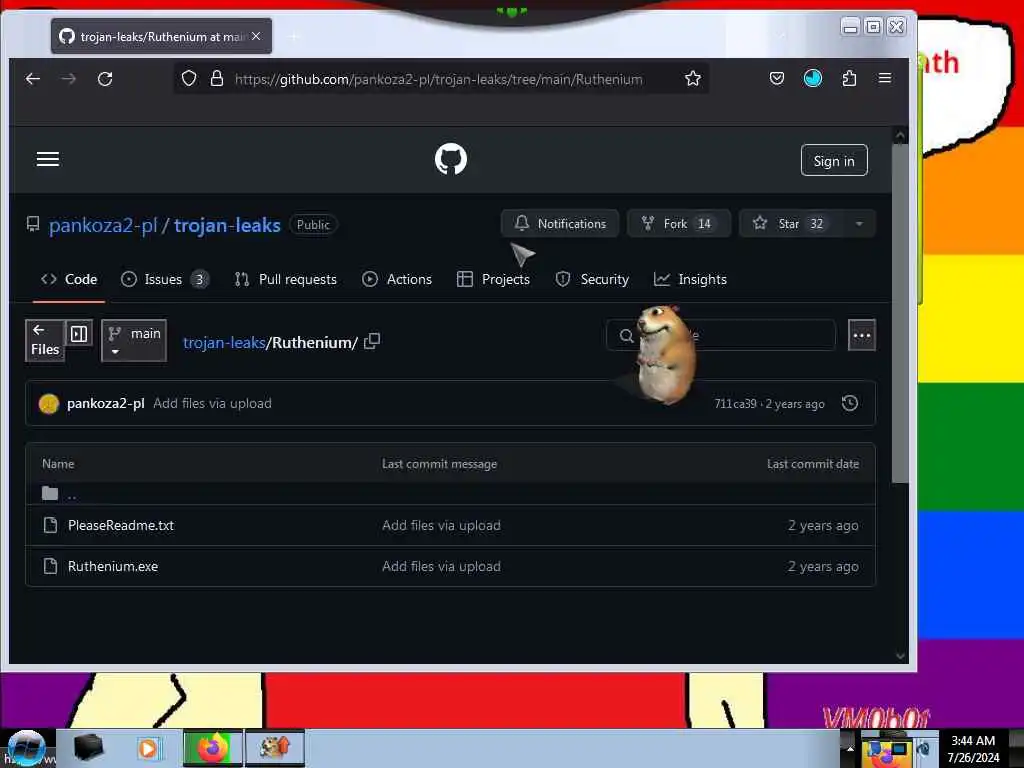Open the Ruthenium.exe file

(113, 567)
